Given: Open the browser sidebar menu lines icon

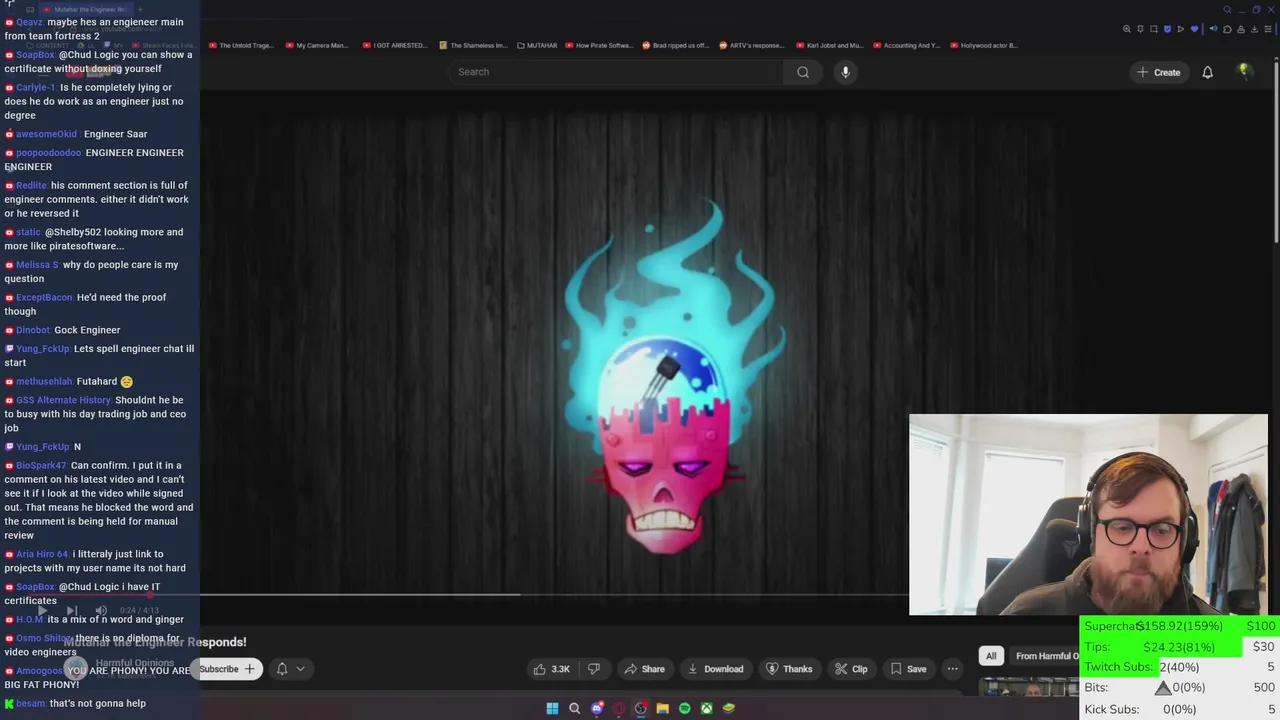Looking at the screenshot, I should (x=1268, y=29).
